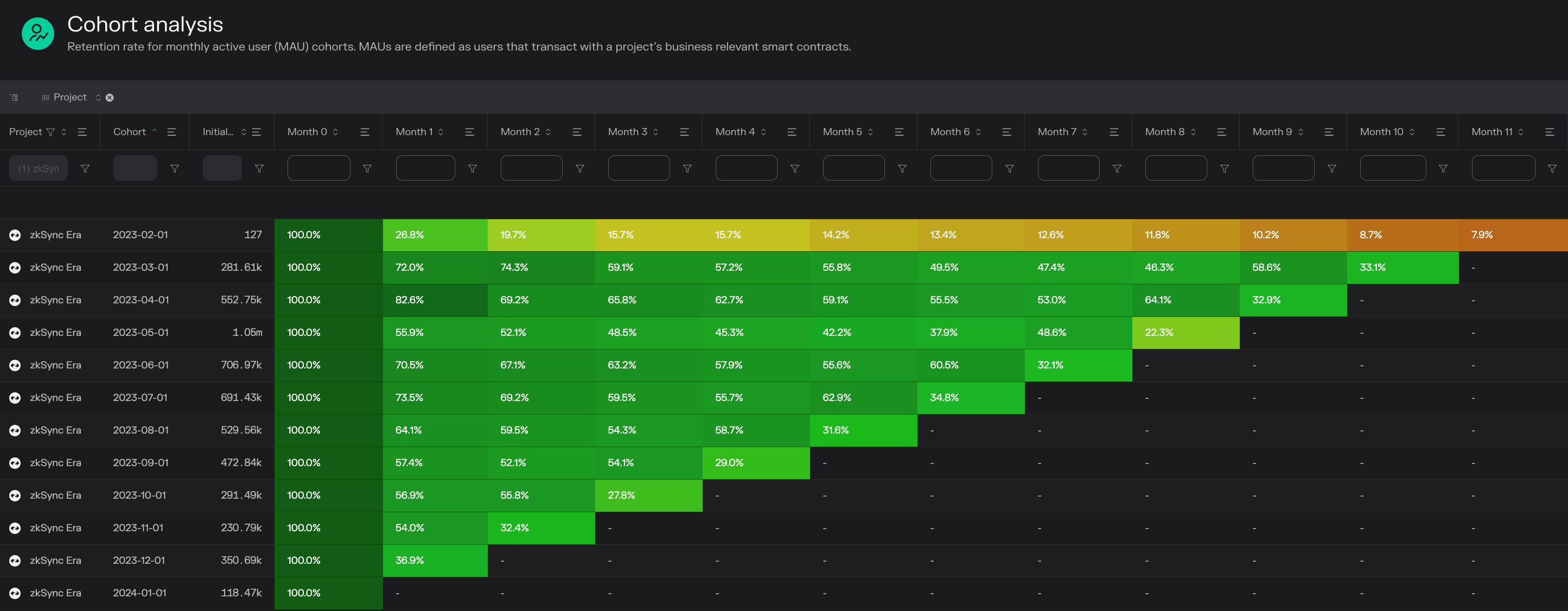Open the Initial column menu
This screenshot has height=611, width=1568.
[x=256, y=132]
